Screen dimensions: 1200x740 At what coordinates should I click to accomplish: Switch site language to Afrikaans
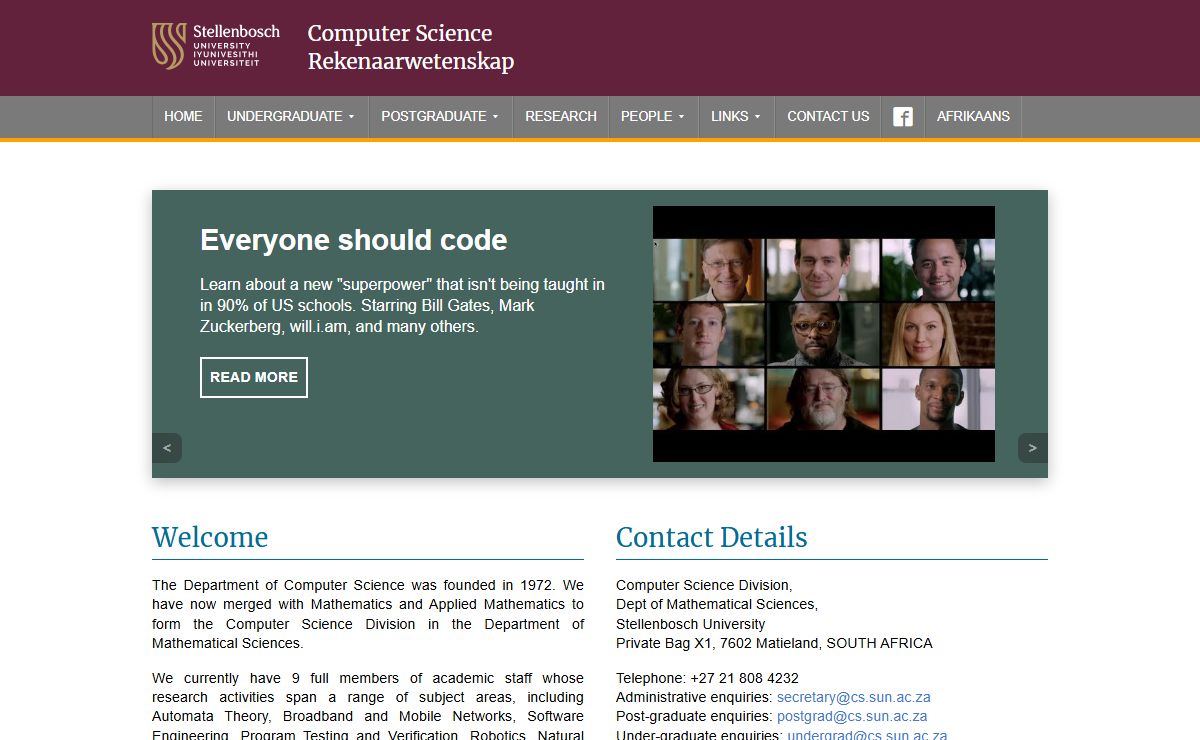[972, 117]
